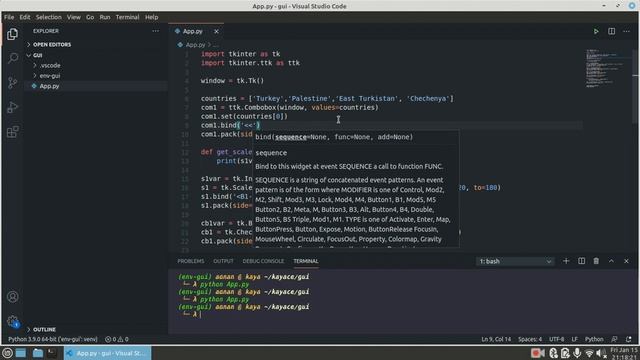Split the editor to the right
The height and width of the screenshot is (360, 640).
pyautogui.click(x=611, y=31)
